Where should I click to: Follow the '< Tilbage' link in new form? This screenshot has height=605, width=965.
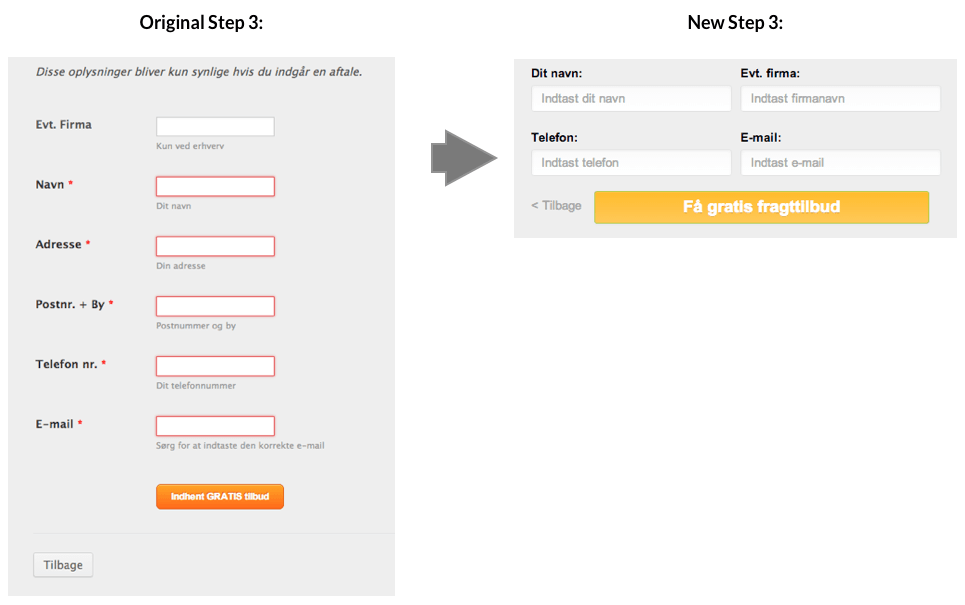coord(556,206)
